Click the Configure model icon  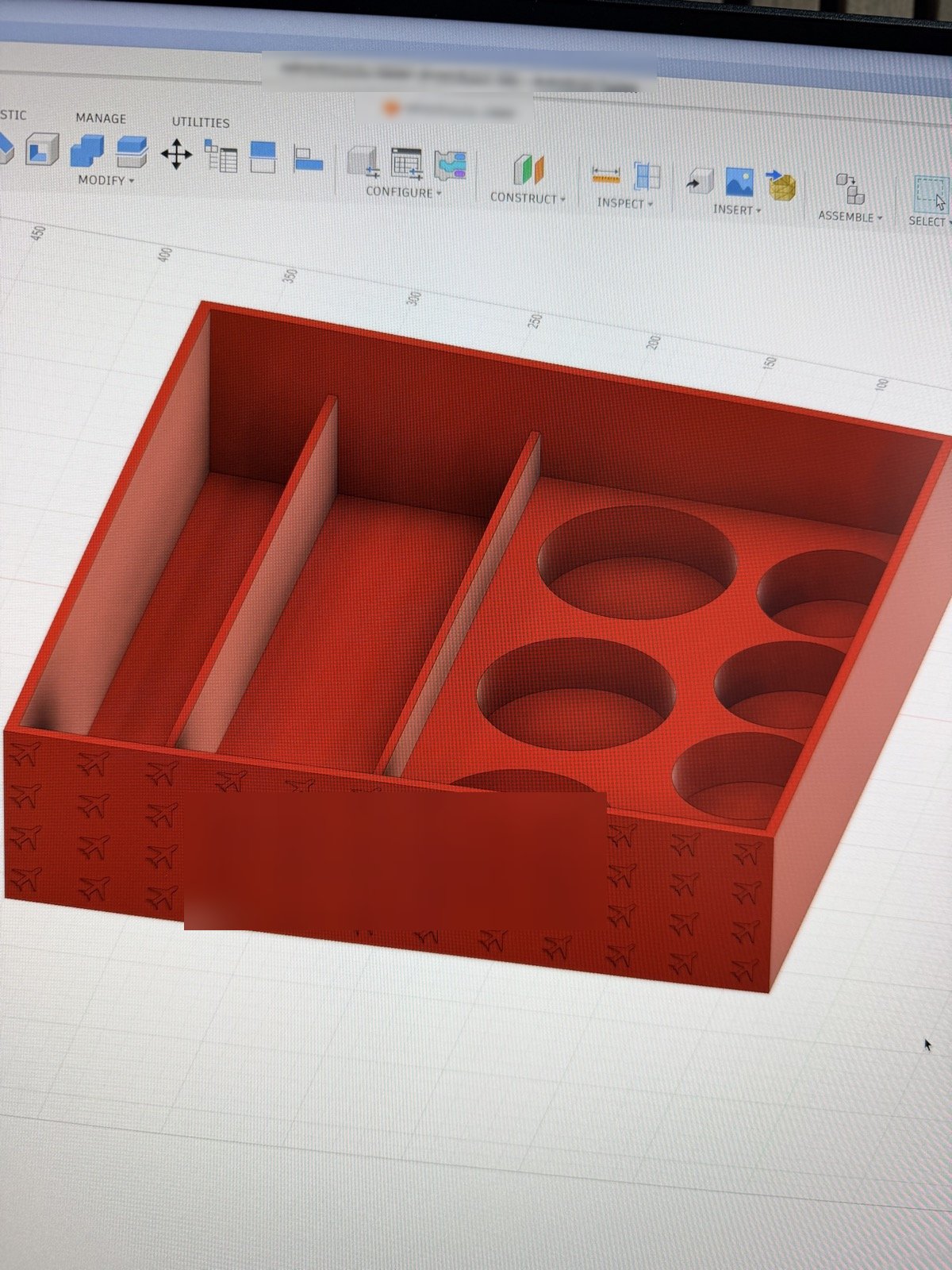point(364,163)
